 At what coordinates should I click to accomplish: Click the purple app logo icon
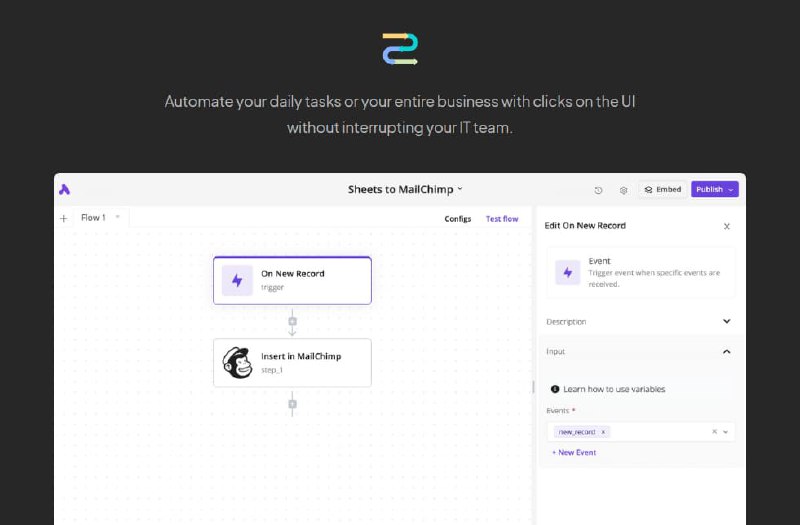coord(65,189)
